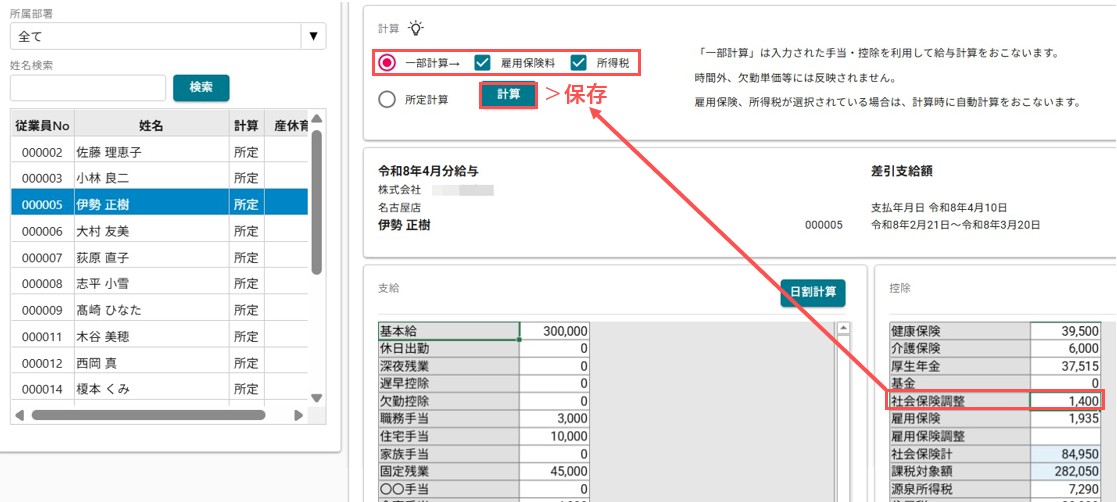Click the 深夜残業 value cell
Screen dimensions: 1117x502
point(555,366)
